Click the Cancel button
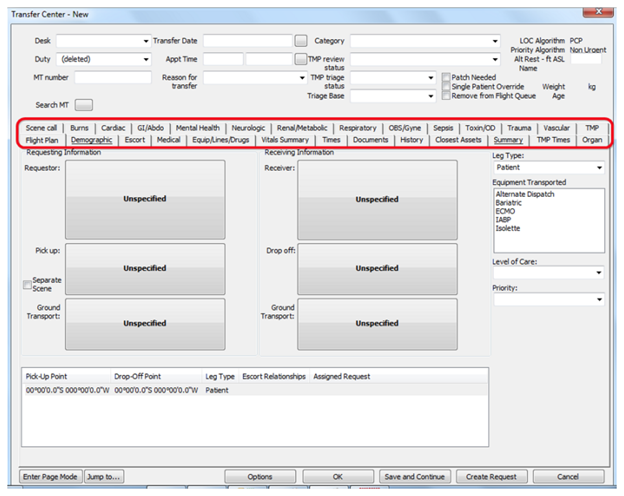The image size is (624, 496). click(568, 476)
